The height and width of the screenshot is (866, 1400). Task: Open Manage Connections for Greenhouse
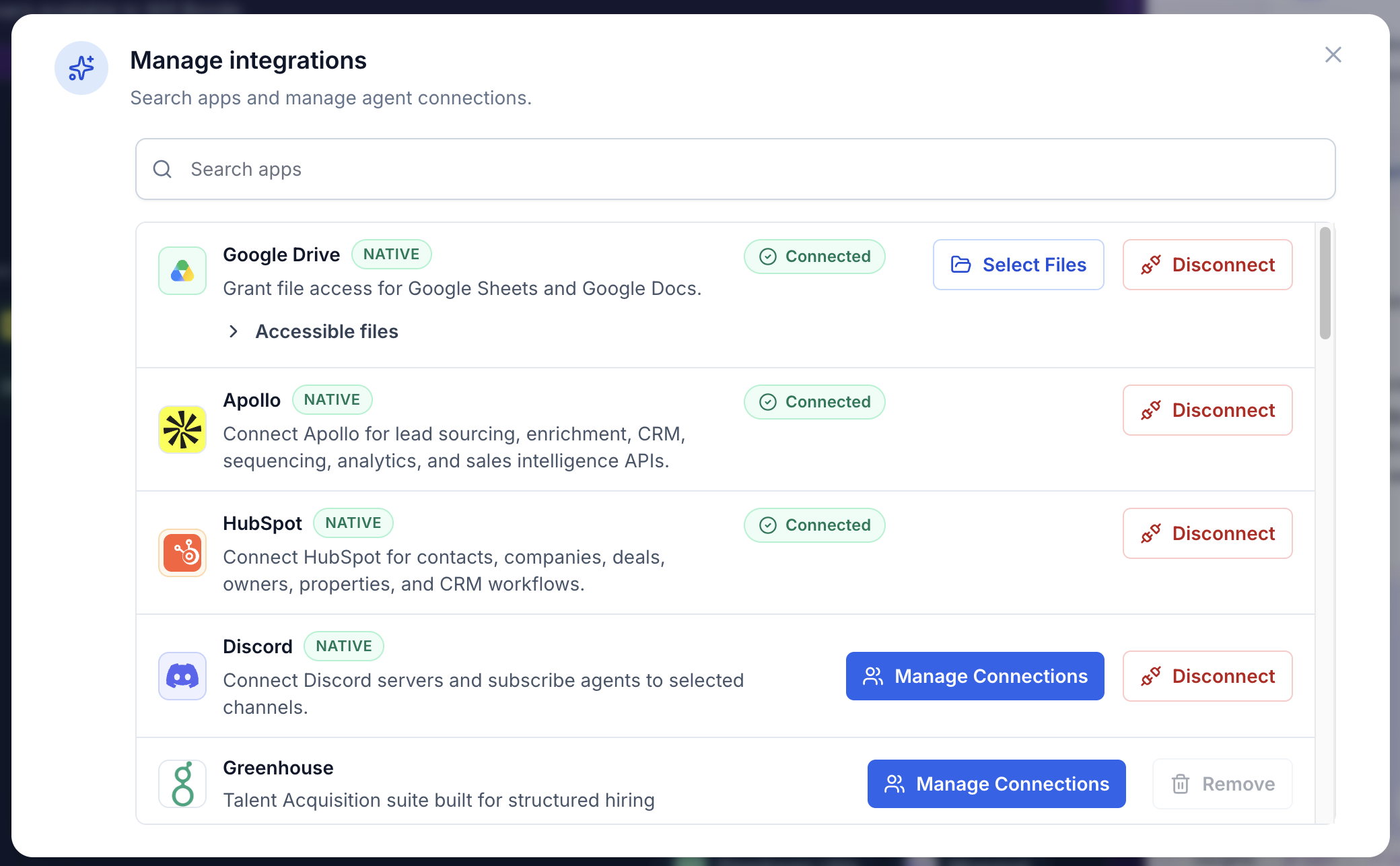tap(996, 784)
